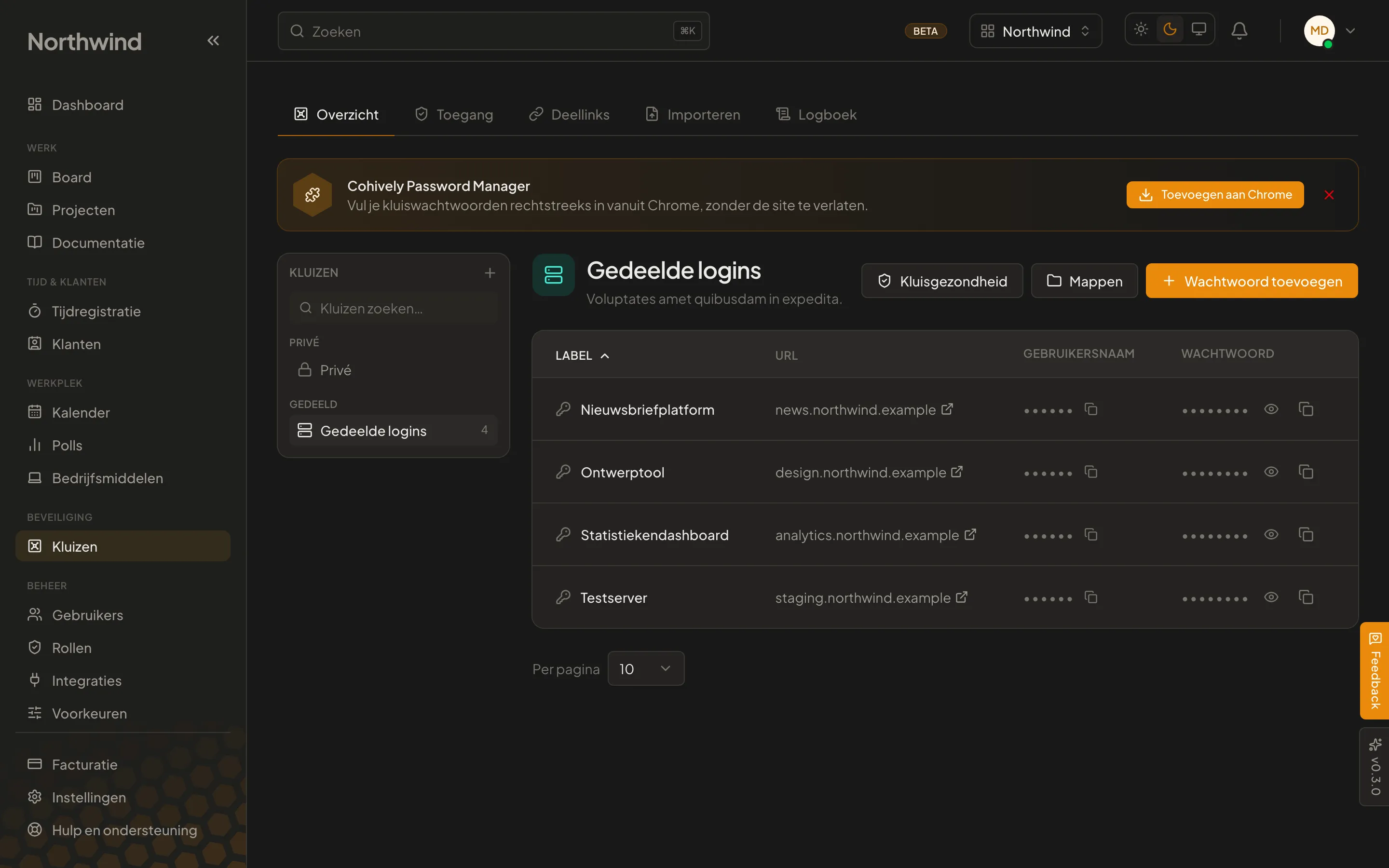Open the Logboek tab

pos(816,114)
